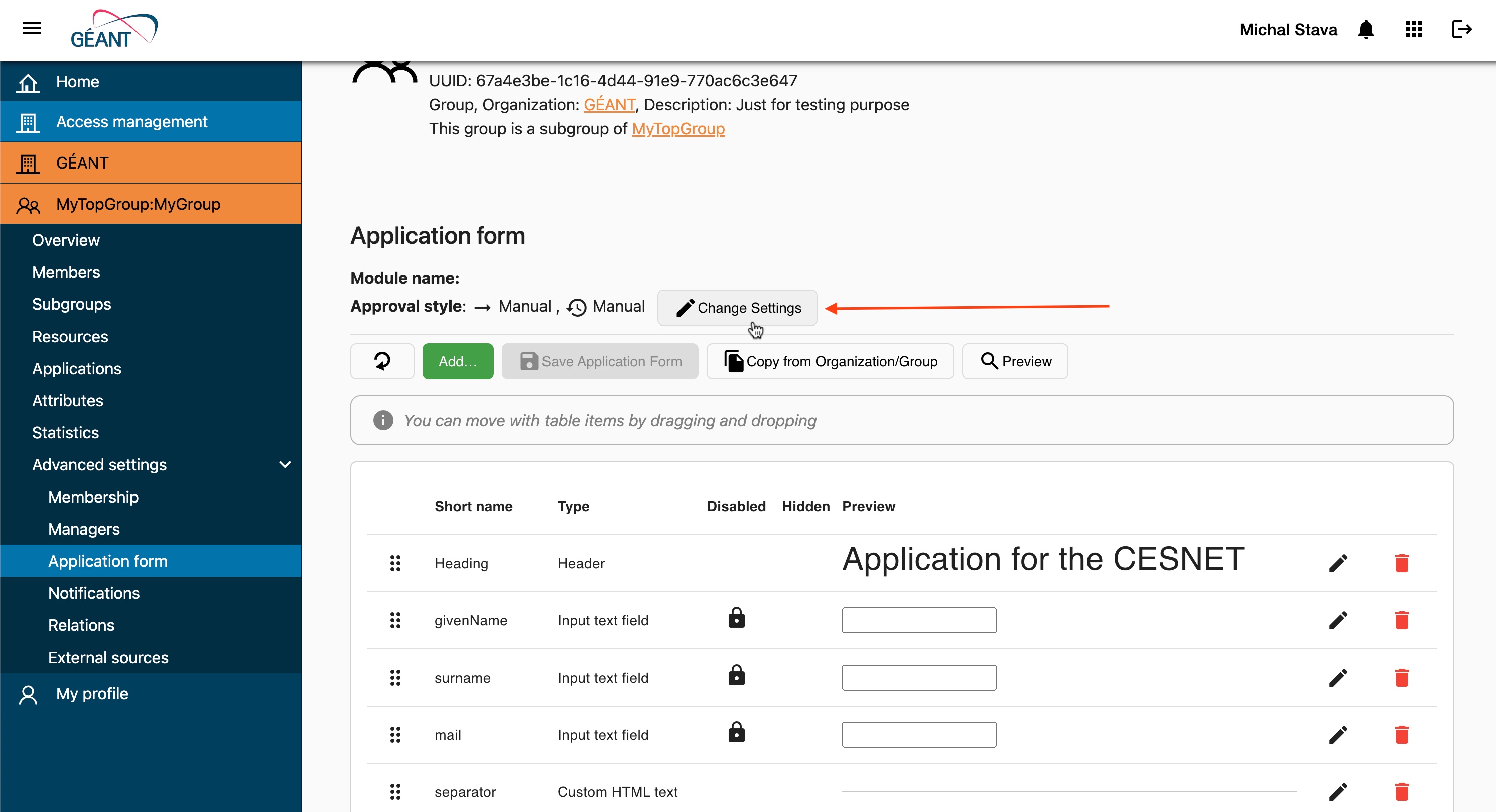
Task: Delete the Heading row
Action: click(x=1401, y=563)
